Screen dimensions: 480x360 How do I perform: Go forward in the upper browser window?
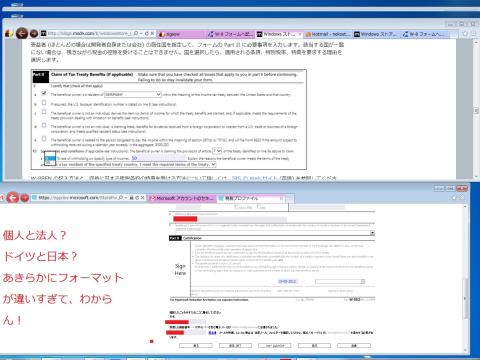click(x=34, y=34)
